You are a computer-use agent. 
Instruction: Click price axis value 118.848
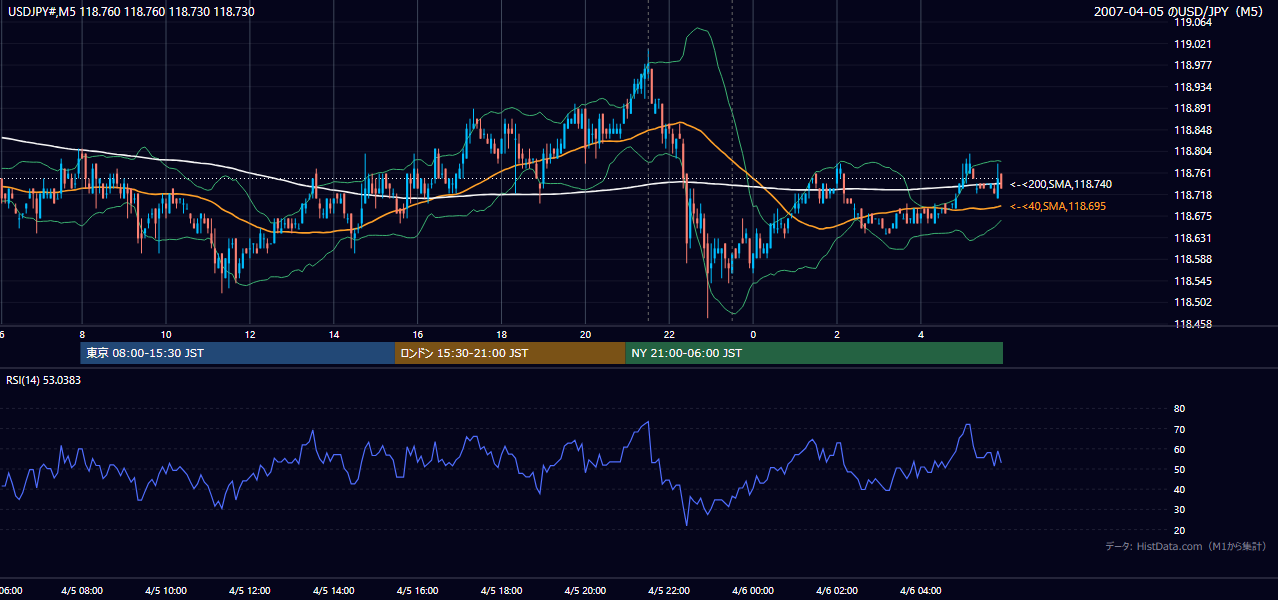(x=1193, y=130)
